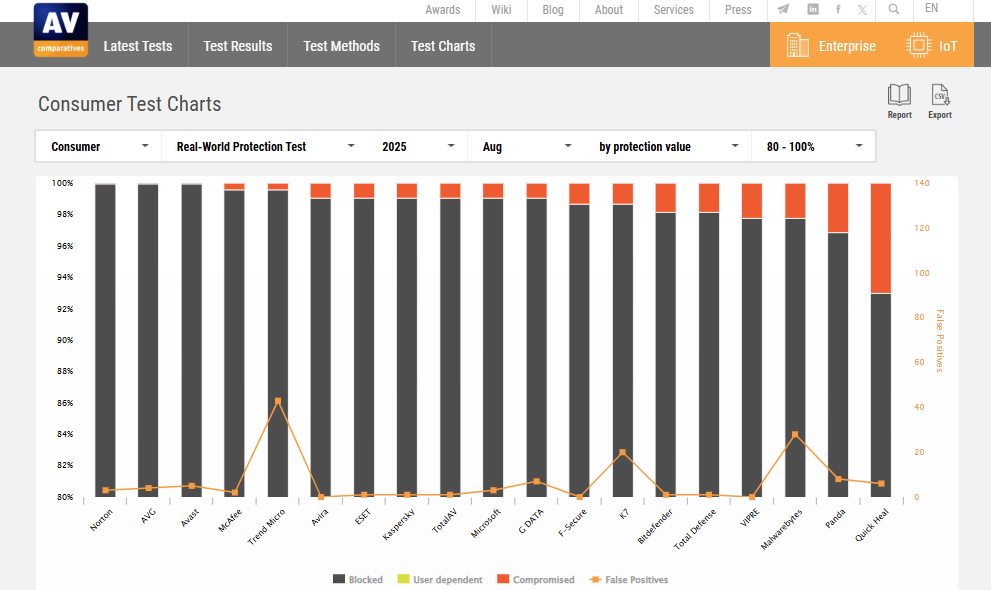The width and height of the screenshot is (991, 590).
Task: Open the Services link
Action: (x=674, y=9)
